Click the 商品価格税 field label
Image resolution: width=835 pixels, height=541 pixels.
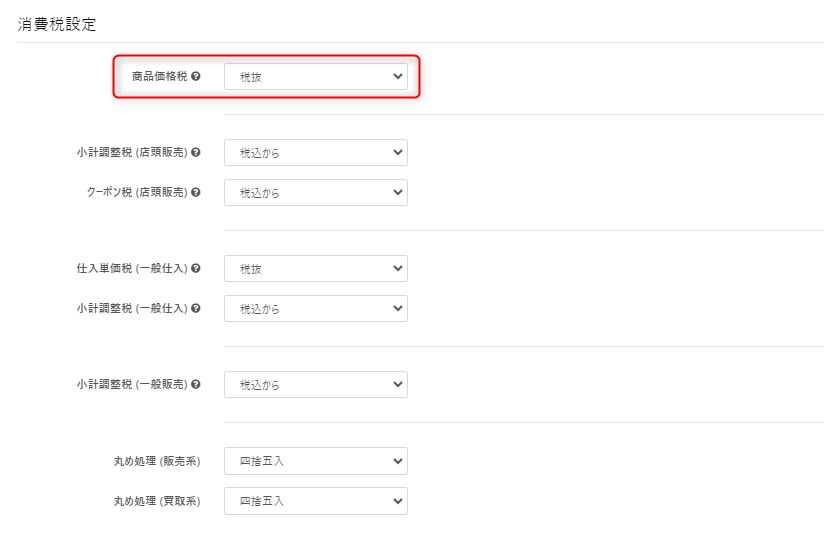159,76
